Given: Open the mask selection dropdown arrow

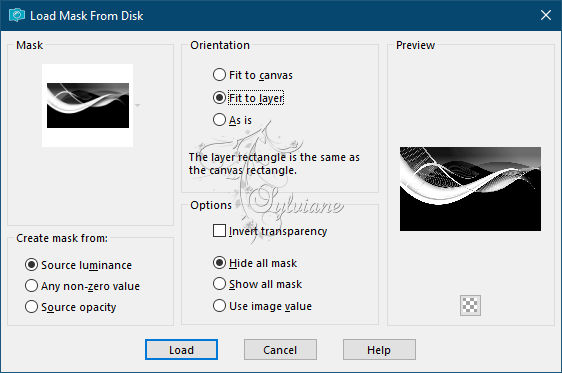Looking at the screenshot, I should [x=137, y=105].
